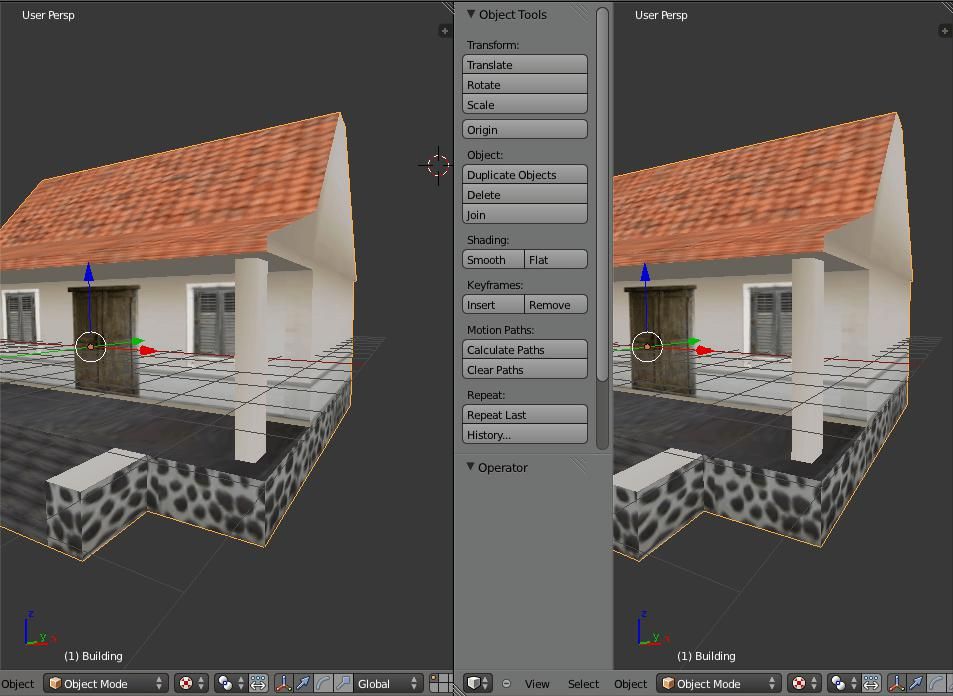Collapse header menus with the minus icon

506,684
